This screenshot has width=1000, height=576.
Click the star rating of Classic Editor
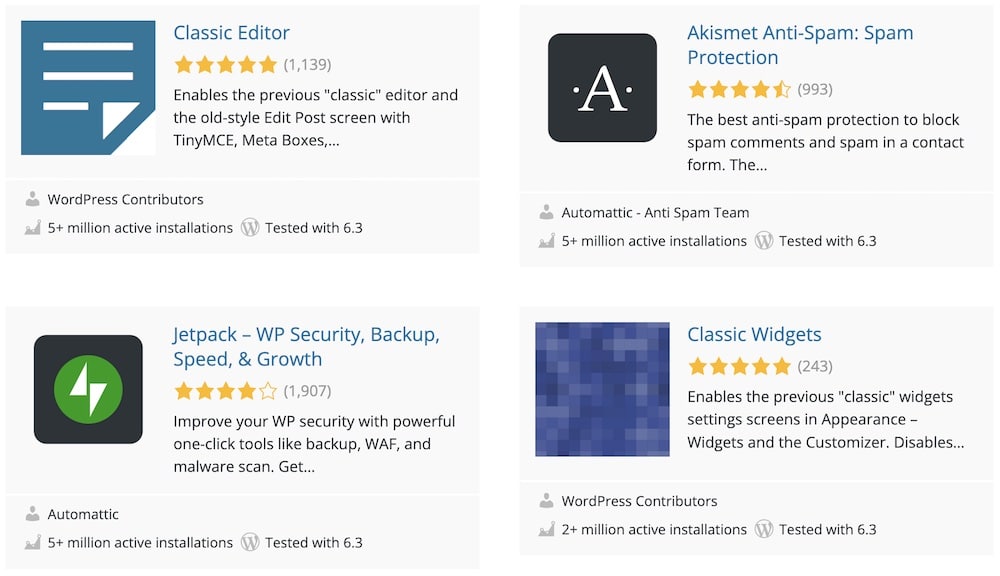[225, 64]
